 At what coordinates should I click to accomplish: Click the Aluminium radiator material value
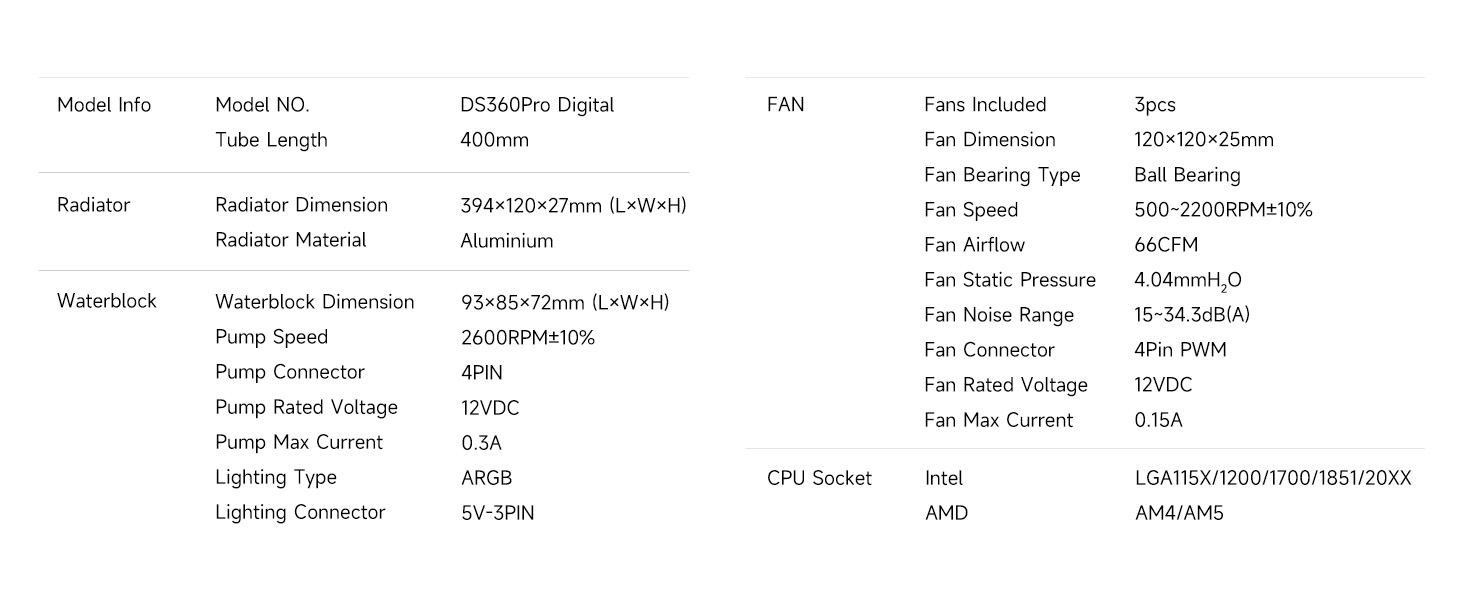pyautogui.click(x=506, y=241)
